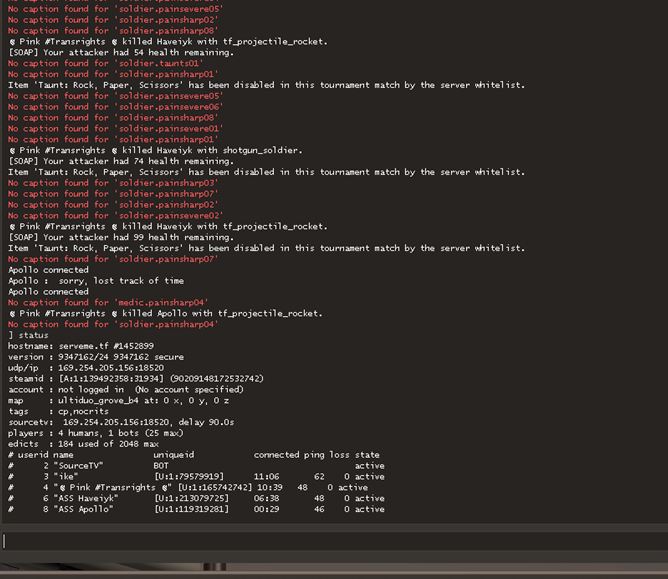Select the sourcetv delay 90.0s line
Viewport: 668px width, 579px height.
[121, 422]
